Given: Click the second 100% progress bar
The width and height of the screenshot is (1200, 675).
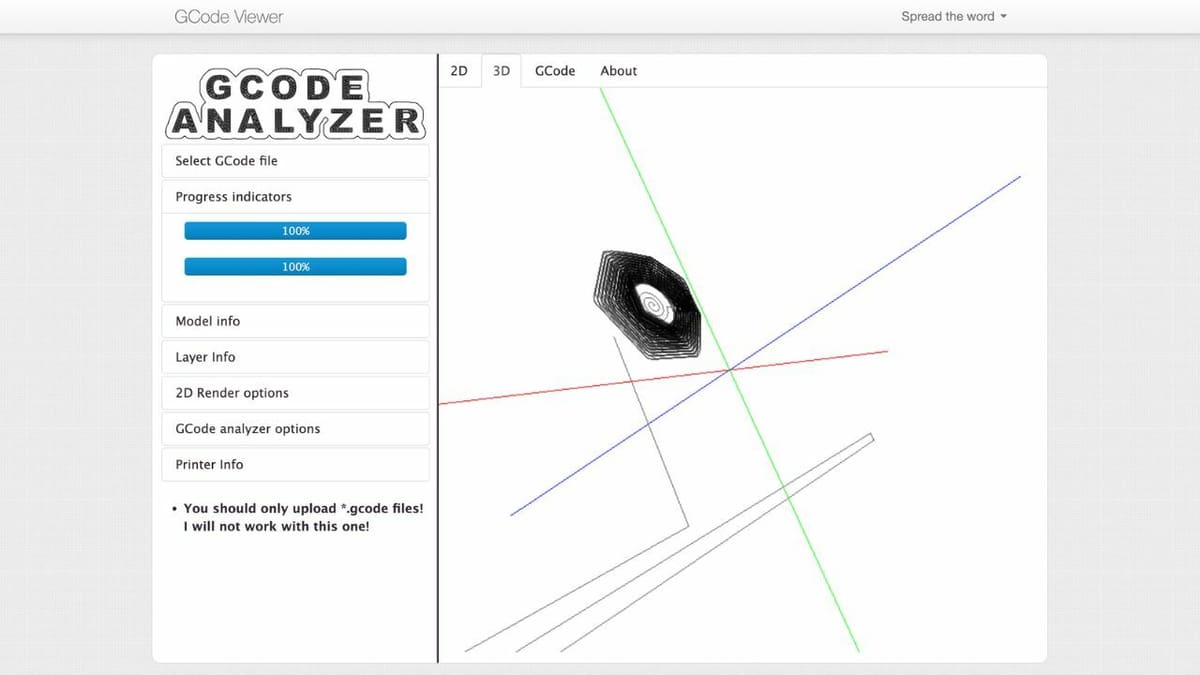Looking at the screenshot, I should point(295,267).
